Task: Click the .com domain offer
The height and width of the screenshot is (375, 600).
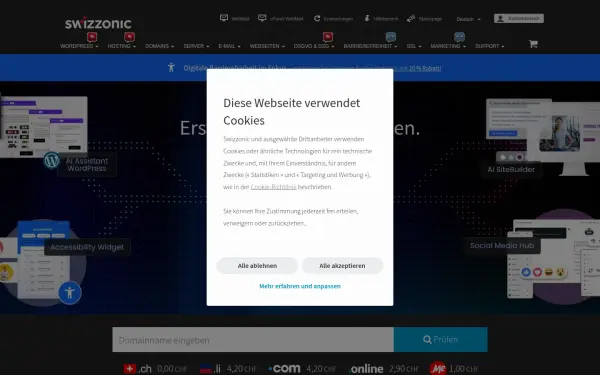Action: (x=302, y=368)
